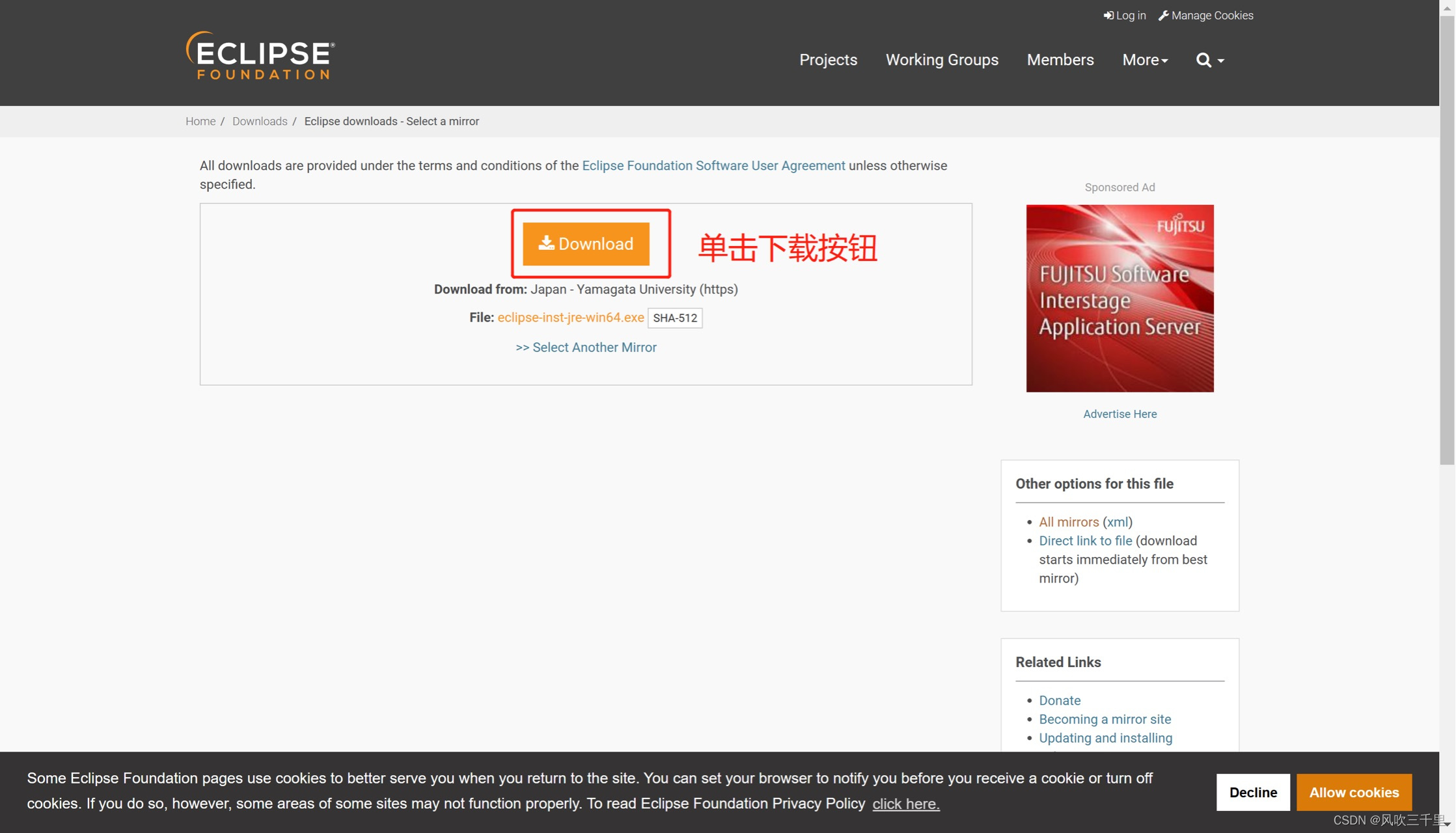This screenshot has width=1456, height=833.
Task: Select the Members menu item
Action: [1060, 60]
